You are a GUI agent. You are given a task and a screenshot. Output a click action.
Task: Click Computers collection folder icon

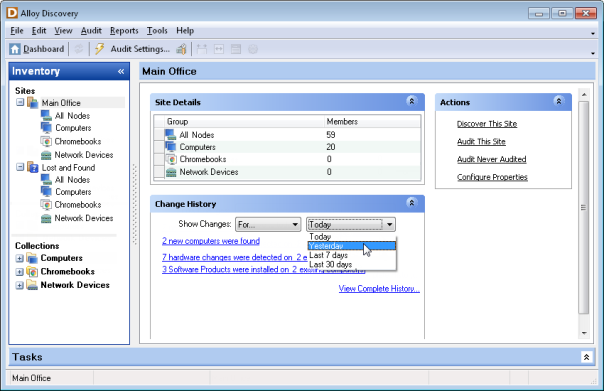click(x=32, y=258)
